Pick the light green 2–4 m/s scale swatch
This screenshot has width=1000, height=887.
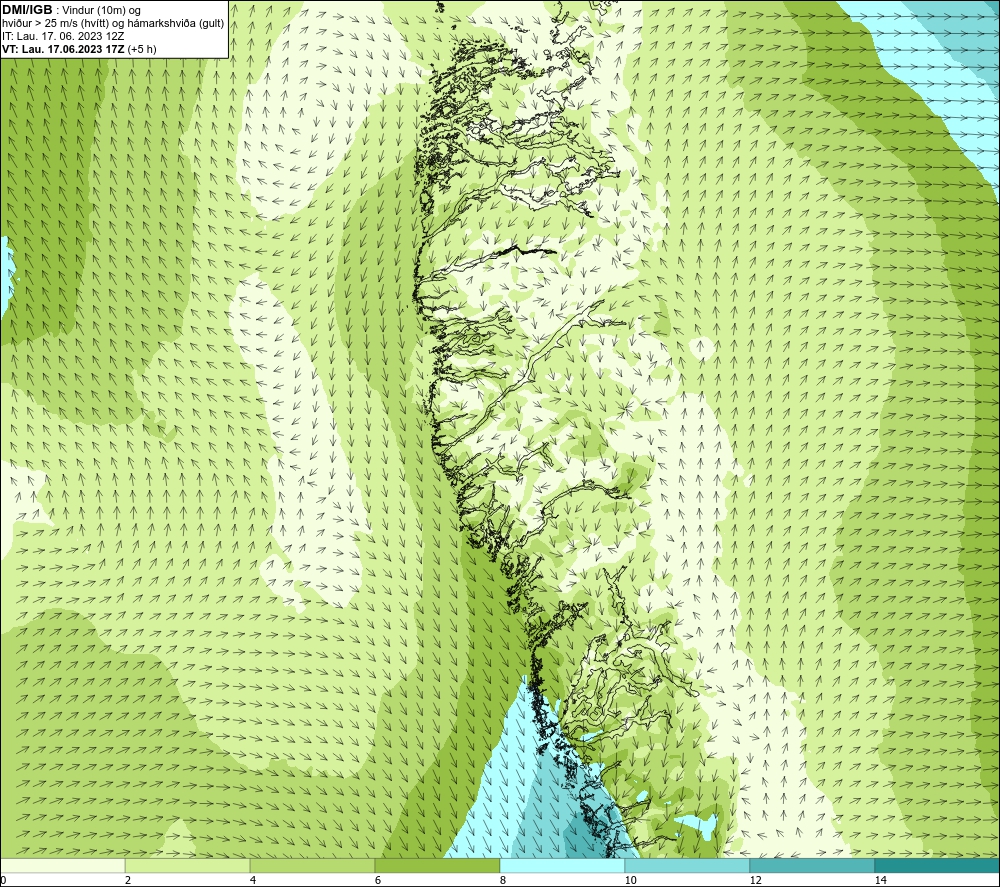click(x=188, y=865)
